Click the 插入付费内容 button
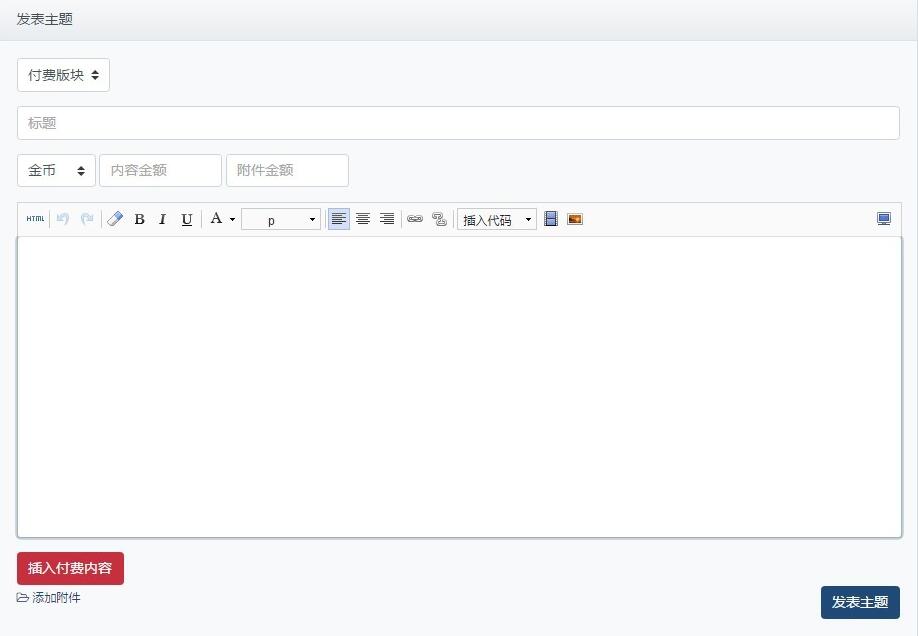 [70, 568]
